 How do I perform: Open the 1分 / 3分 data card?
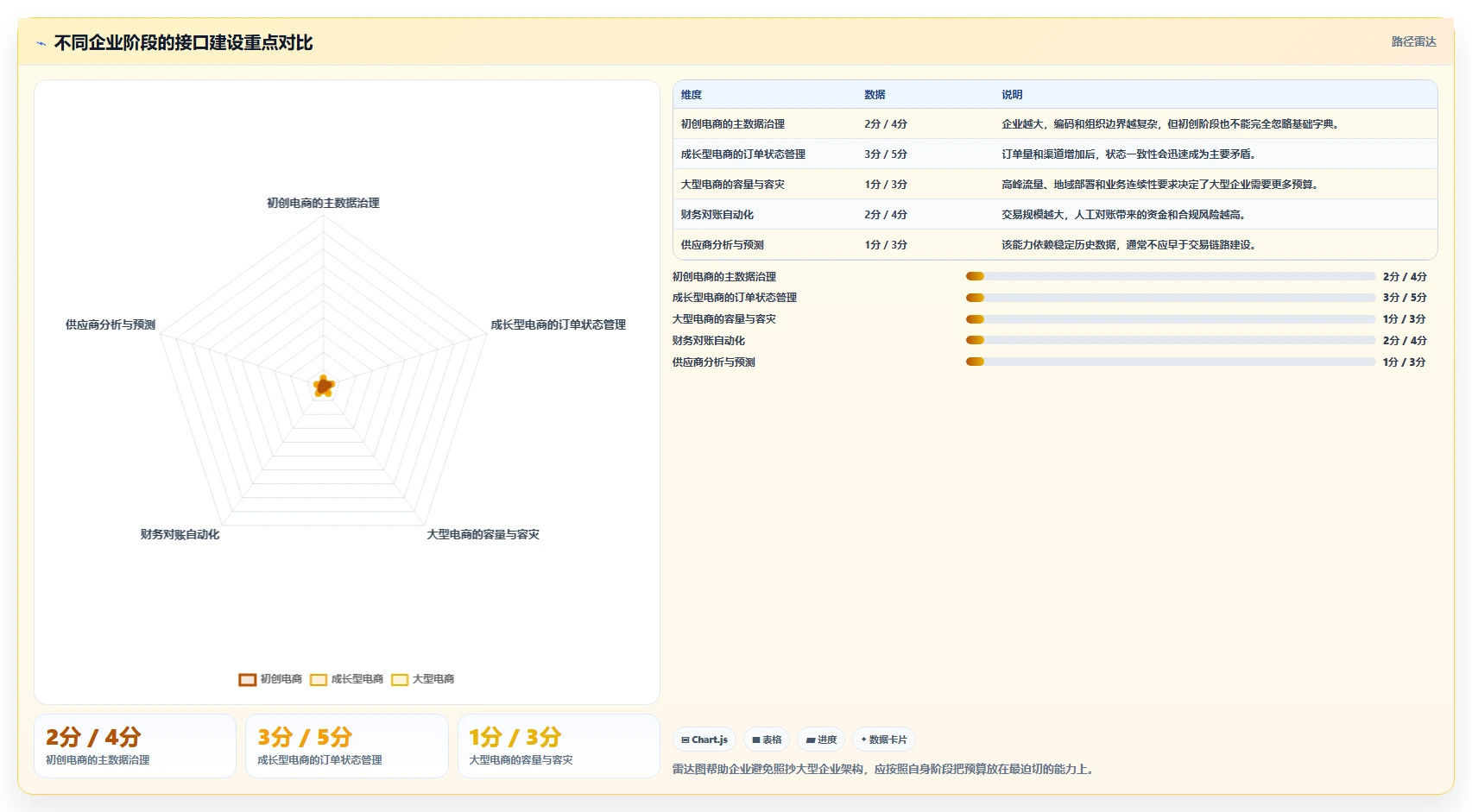pyautogui.click(x=559, y=746)
